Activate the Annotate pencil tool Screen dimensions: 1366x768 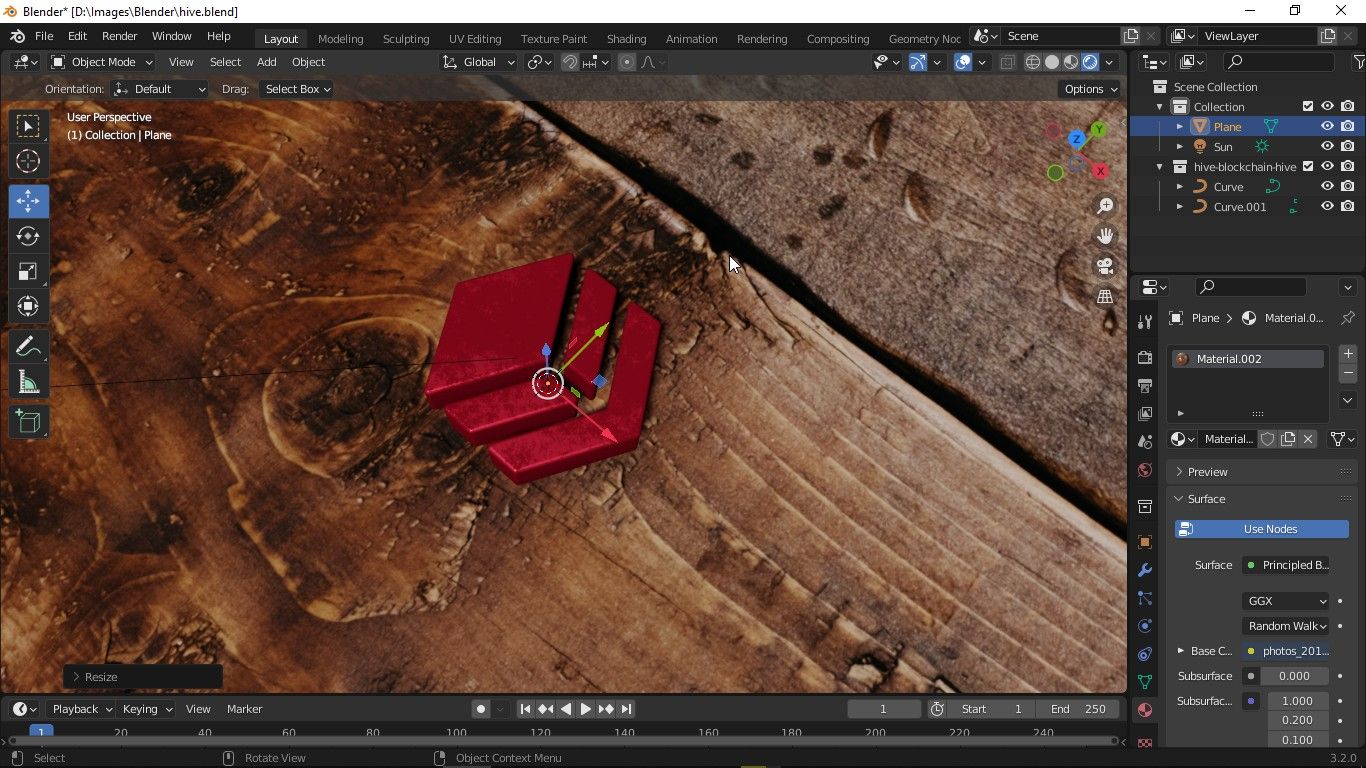pos(28,347)
